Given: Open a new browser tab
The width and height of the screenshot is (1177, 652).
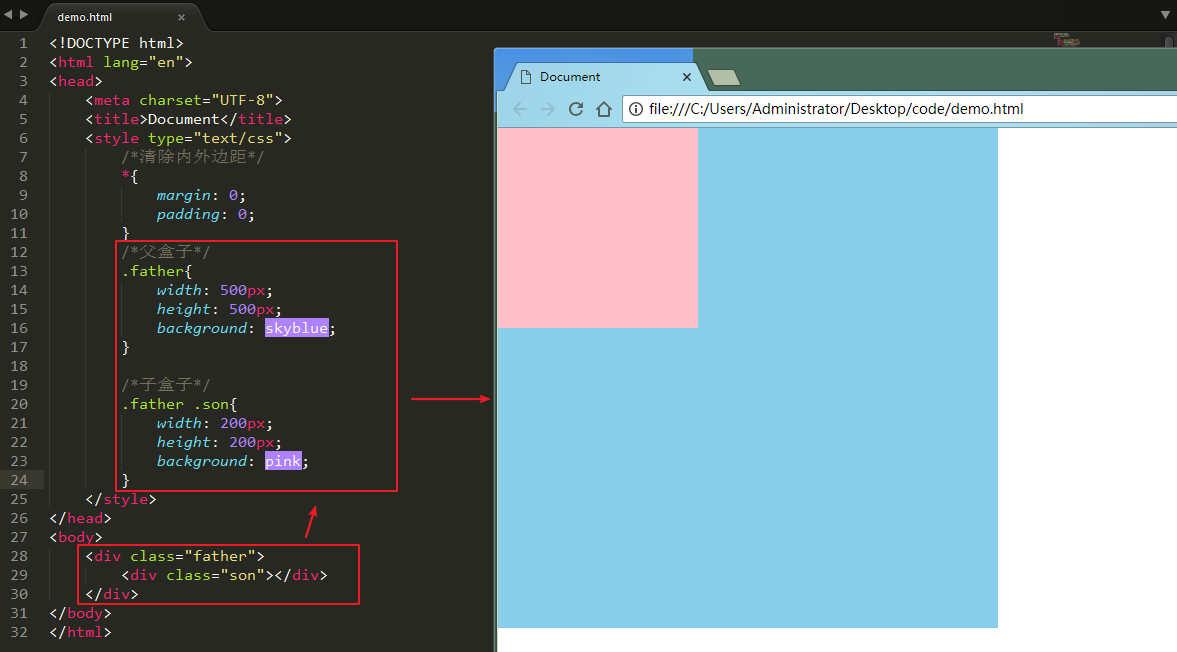Looking at the screenshot, I should [724, 77].
